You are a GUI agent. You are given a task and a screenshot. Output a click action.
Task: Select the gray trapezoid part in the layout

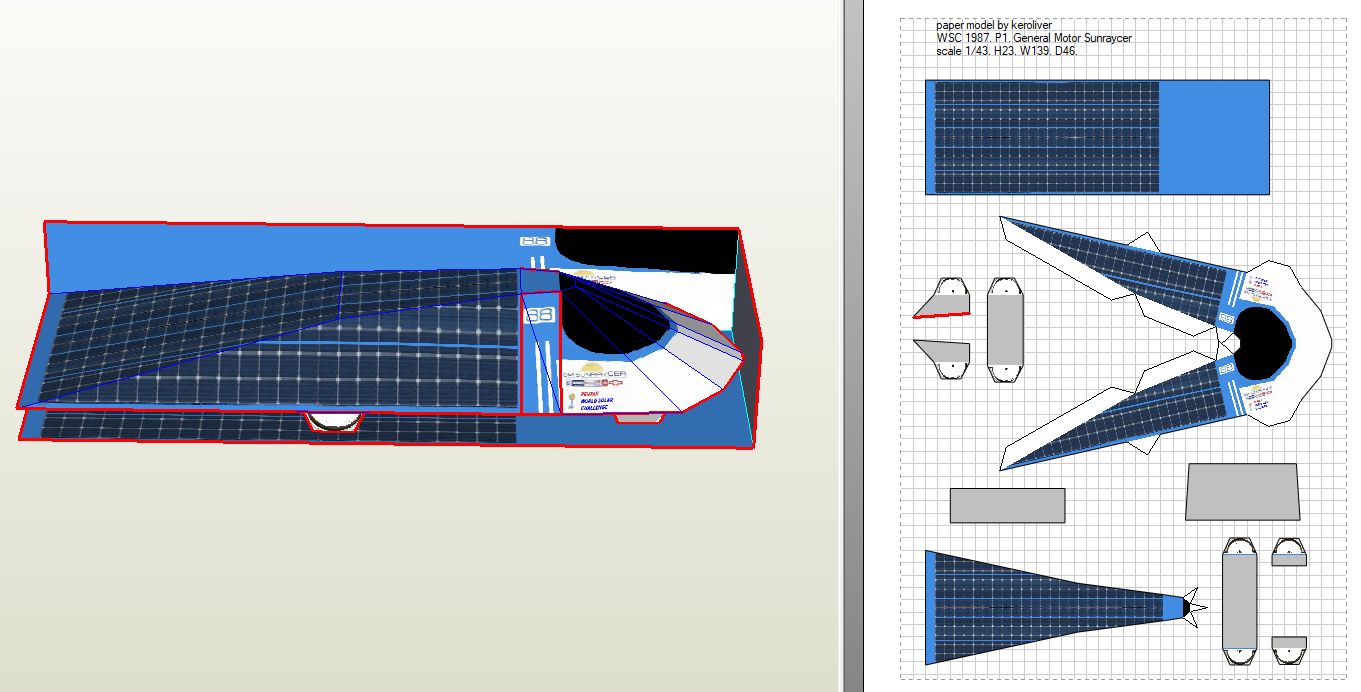1242,492
